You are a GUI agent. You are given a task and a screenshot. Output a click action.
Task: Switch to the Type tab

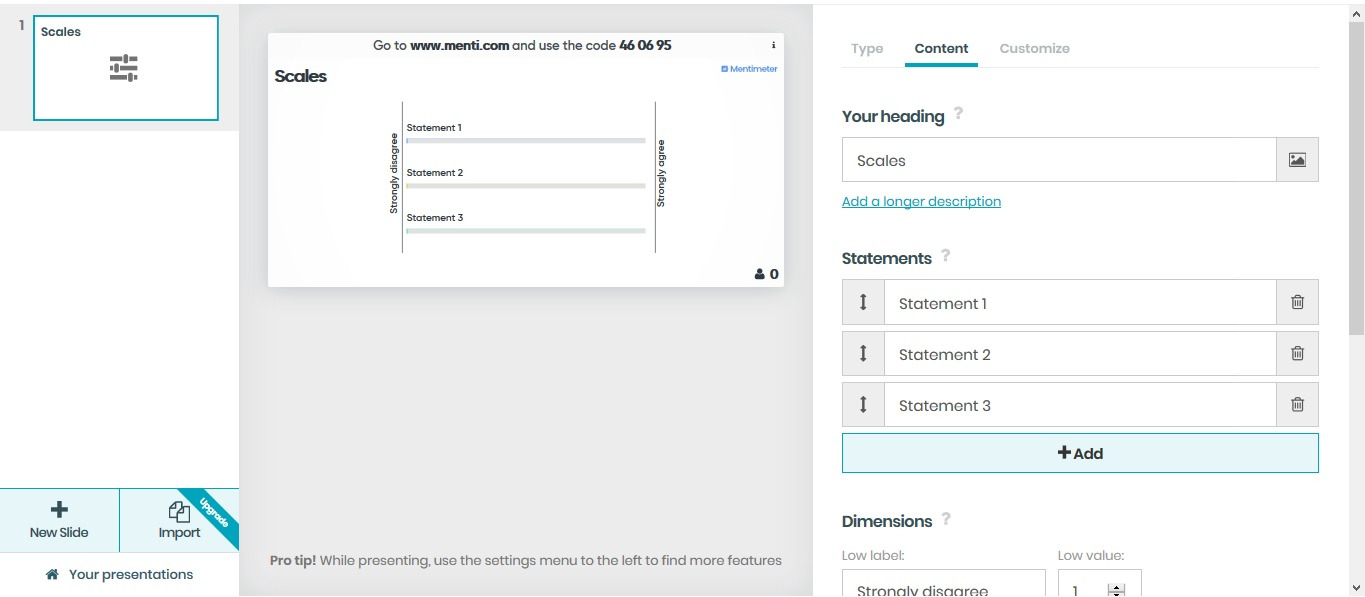pos(867,48)
